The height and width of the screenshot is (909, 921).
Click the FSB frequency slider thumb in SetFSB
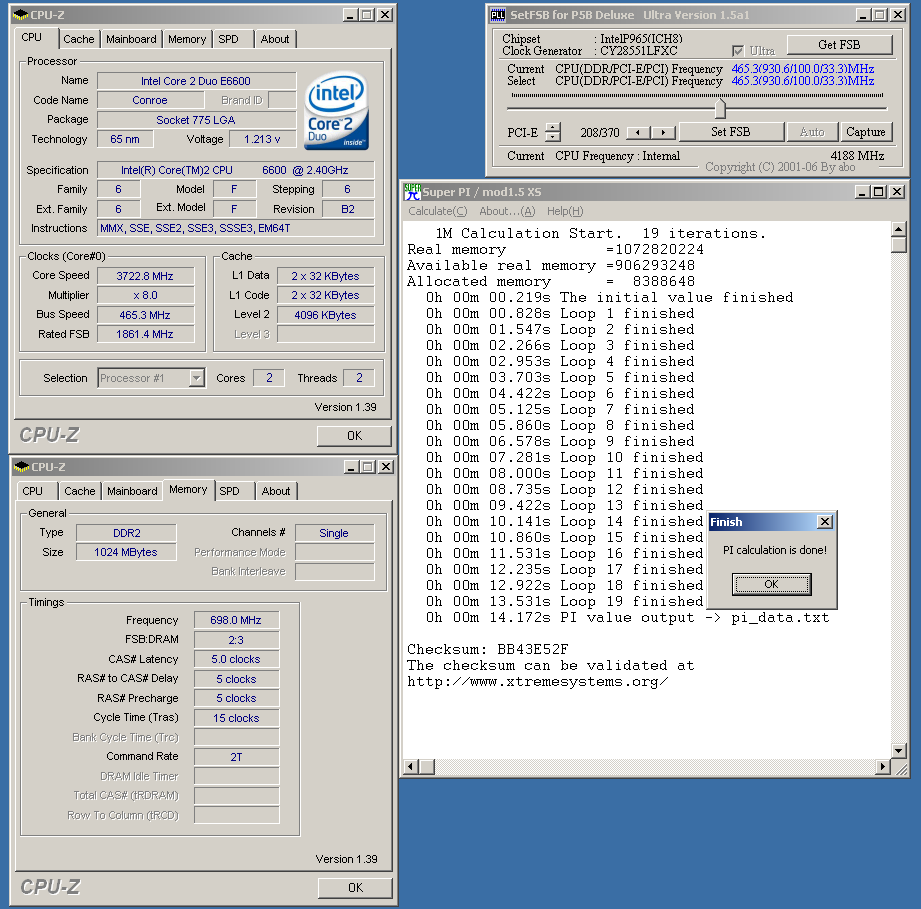[x=721, y=108]
